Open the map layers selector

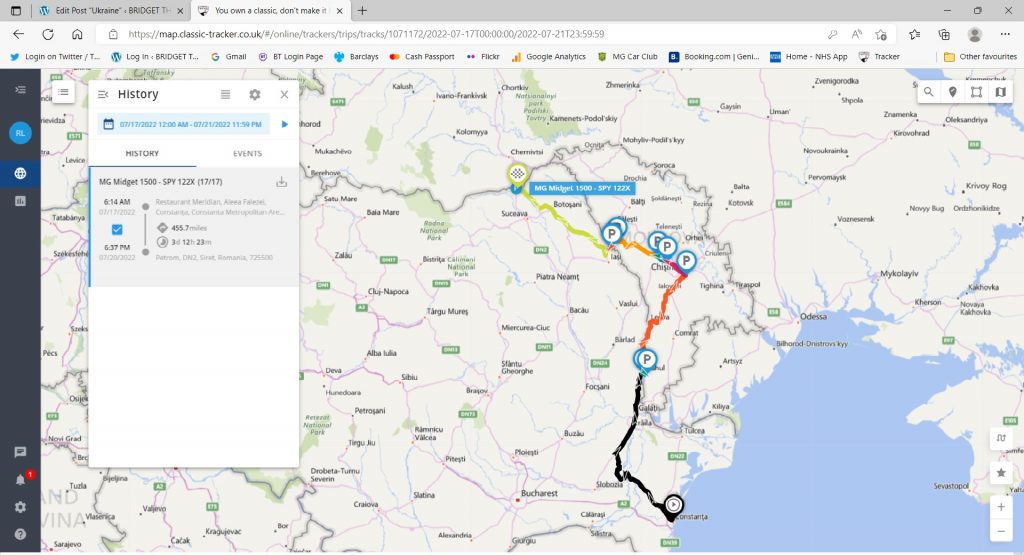(x=1000, y=92)
